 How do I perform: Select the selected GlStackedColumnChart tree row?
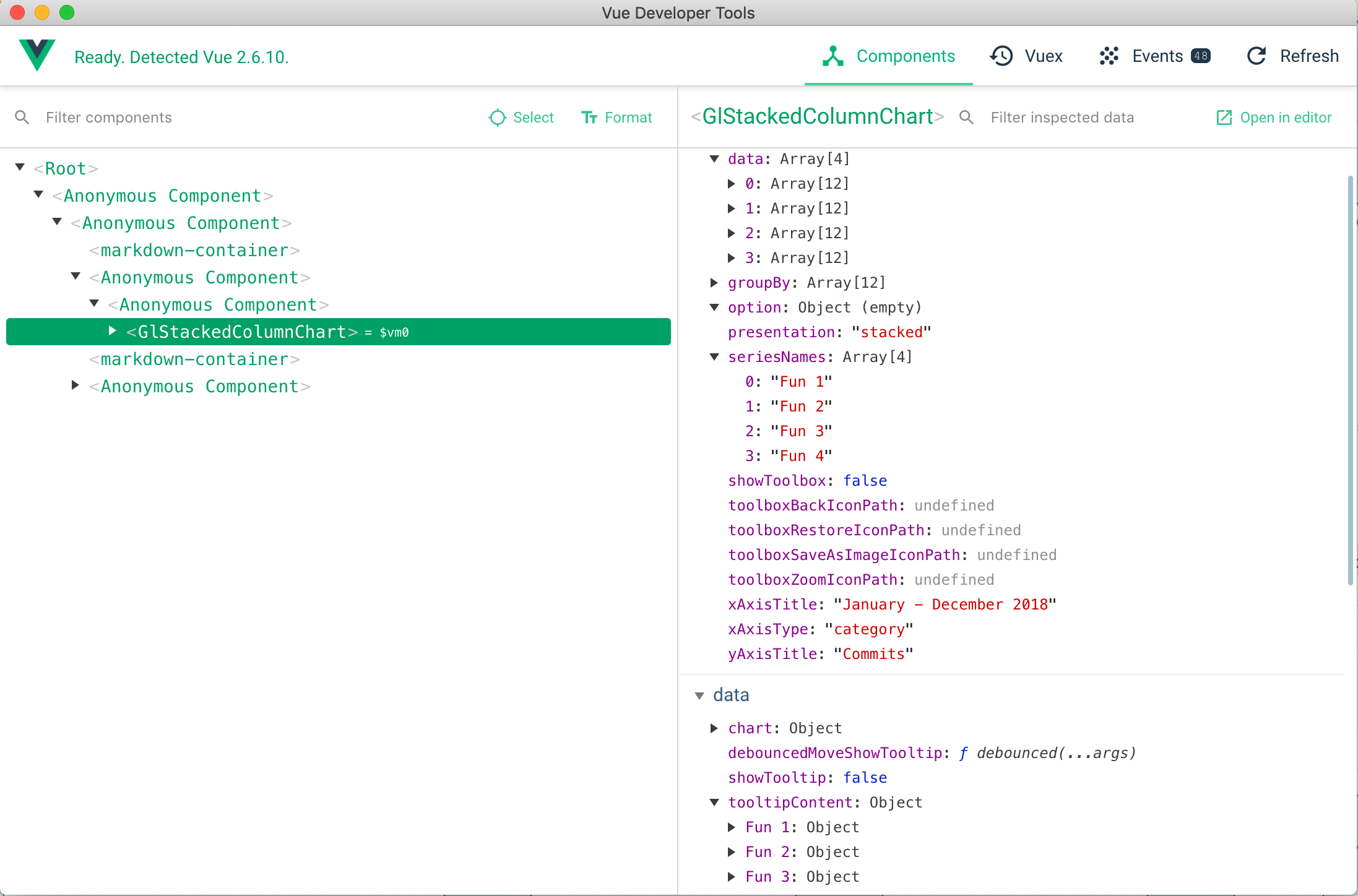point(339,332)
